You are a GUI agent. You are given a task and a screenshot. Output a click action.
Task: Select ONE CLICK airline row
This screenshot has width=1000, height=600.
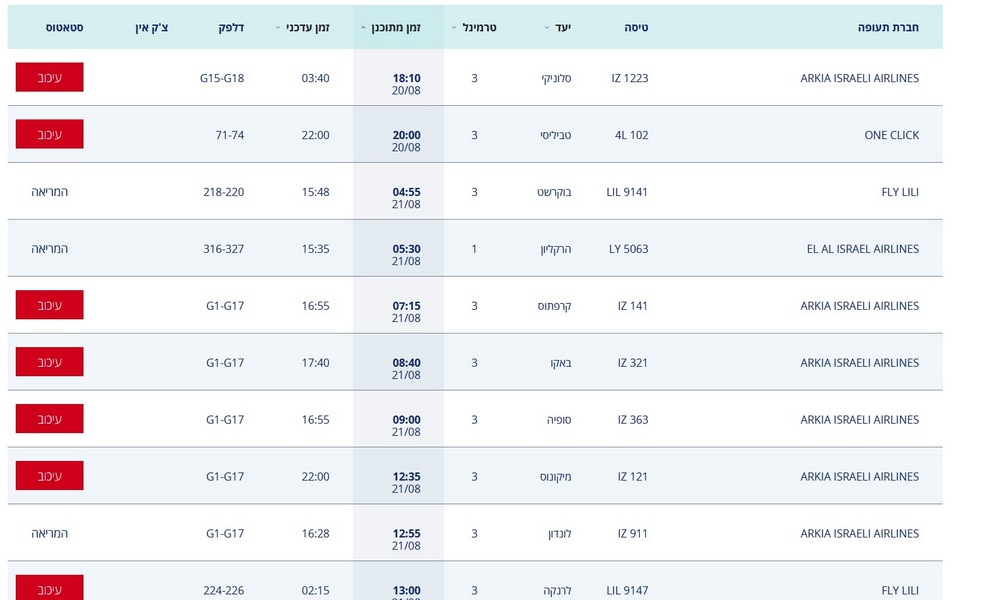pyautogui.click(x=475, y=135)
